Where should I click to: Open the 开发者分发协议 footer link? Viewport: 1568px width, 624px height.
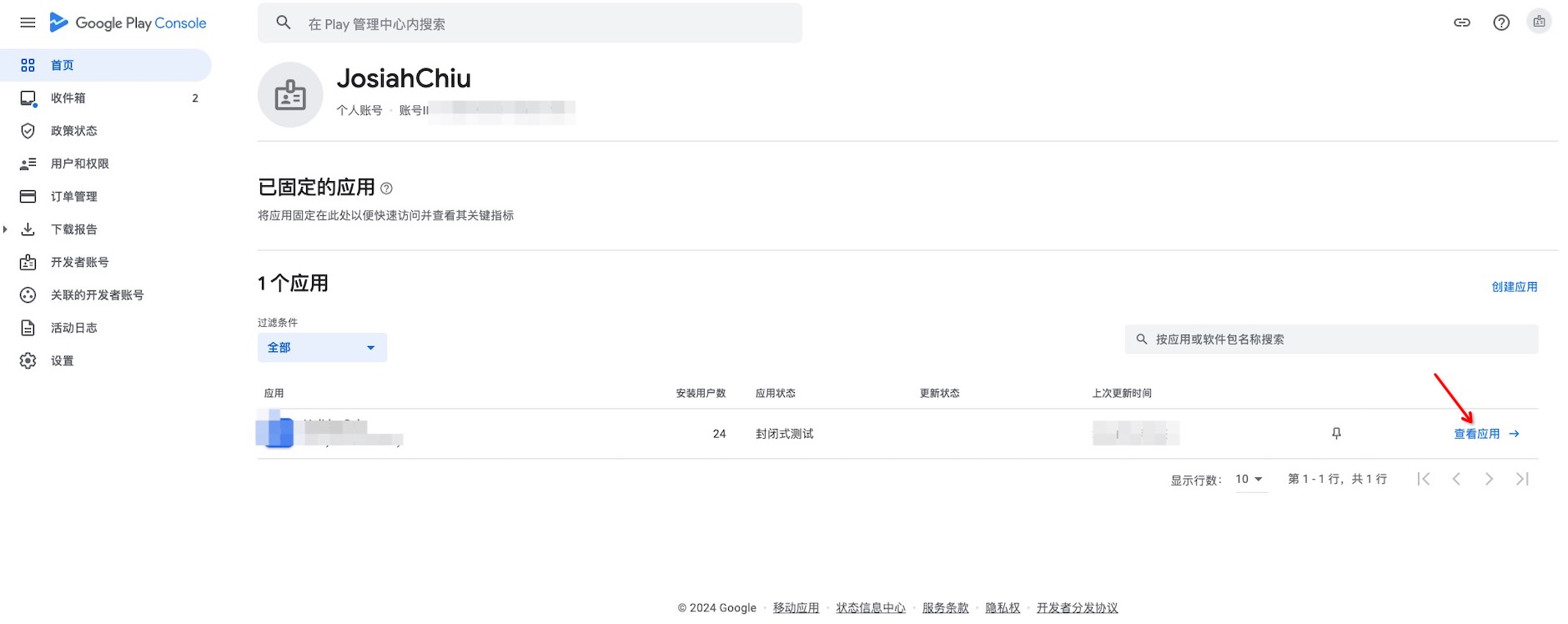tap(1077, 608)
